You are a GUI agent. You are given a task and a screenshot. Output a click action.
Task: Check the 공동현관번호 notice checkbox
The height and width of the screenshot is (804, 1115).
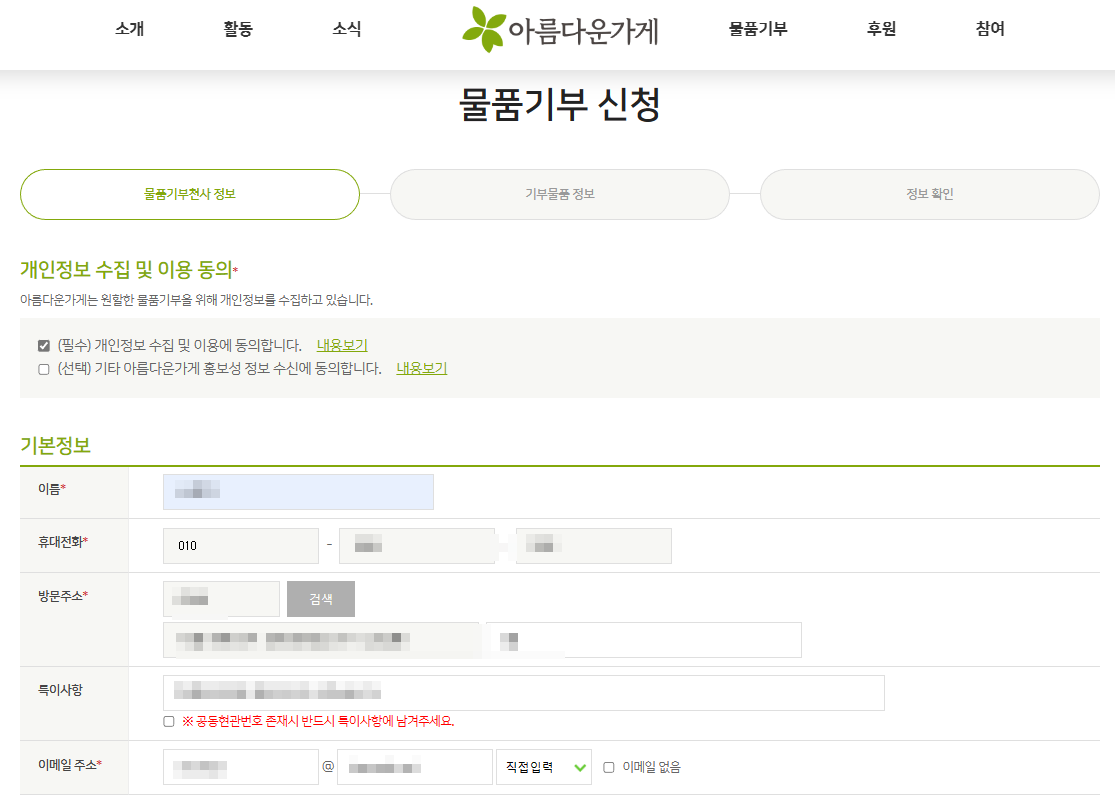pos(169,722)
